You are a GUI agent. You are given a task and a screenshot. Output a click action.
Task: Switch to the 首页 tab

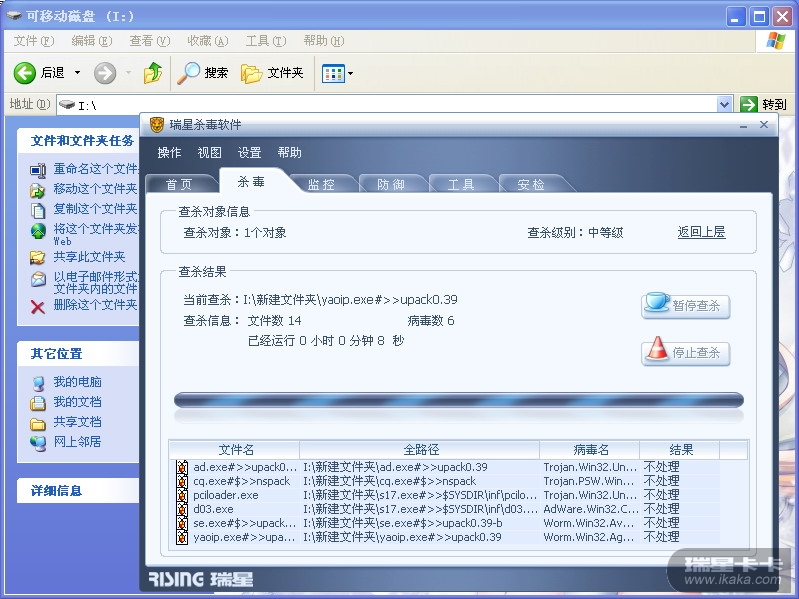click(x=179, y=184)
